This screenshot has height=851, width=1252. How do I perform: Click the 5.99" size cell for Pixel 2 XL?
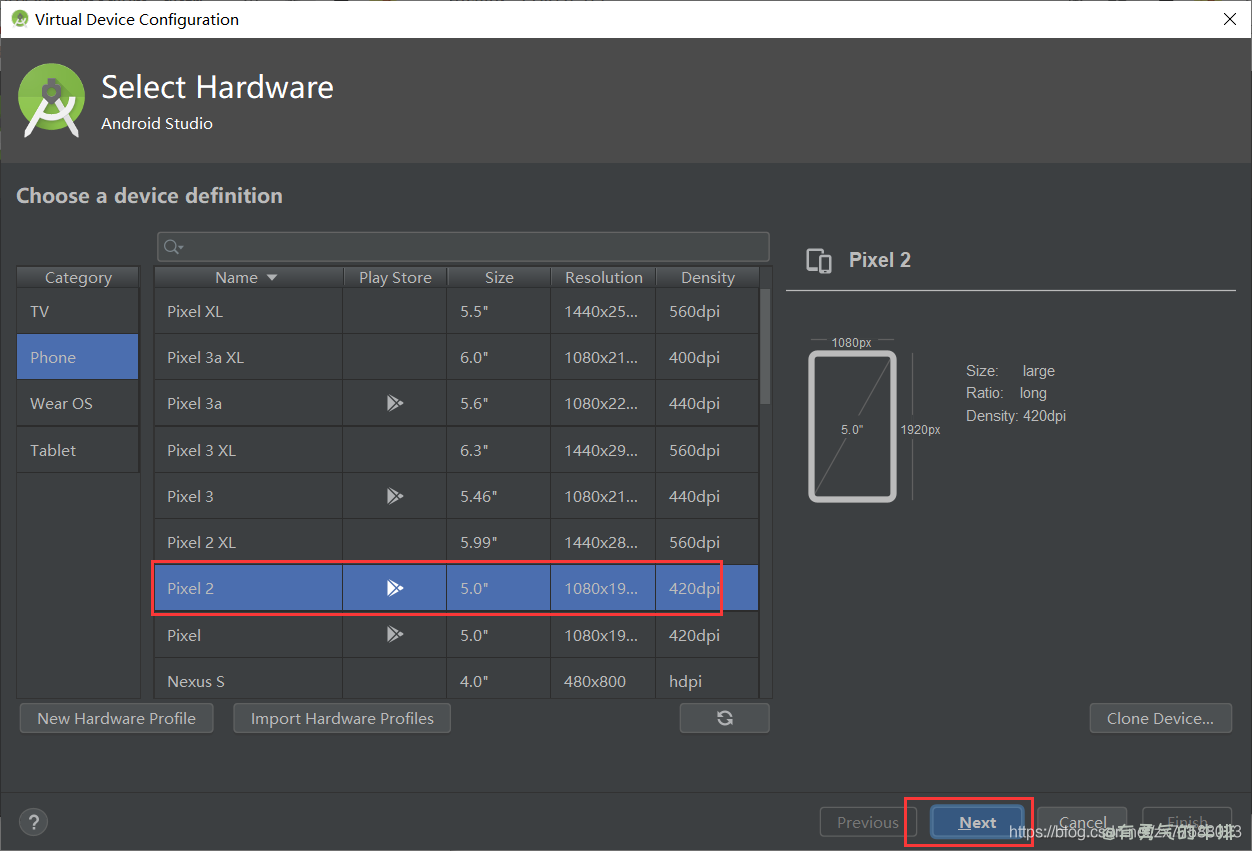(498, 542)
